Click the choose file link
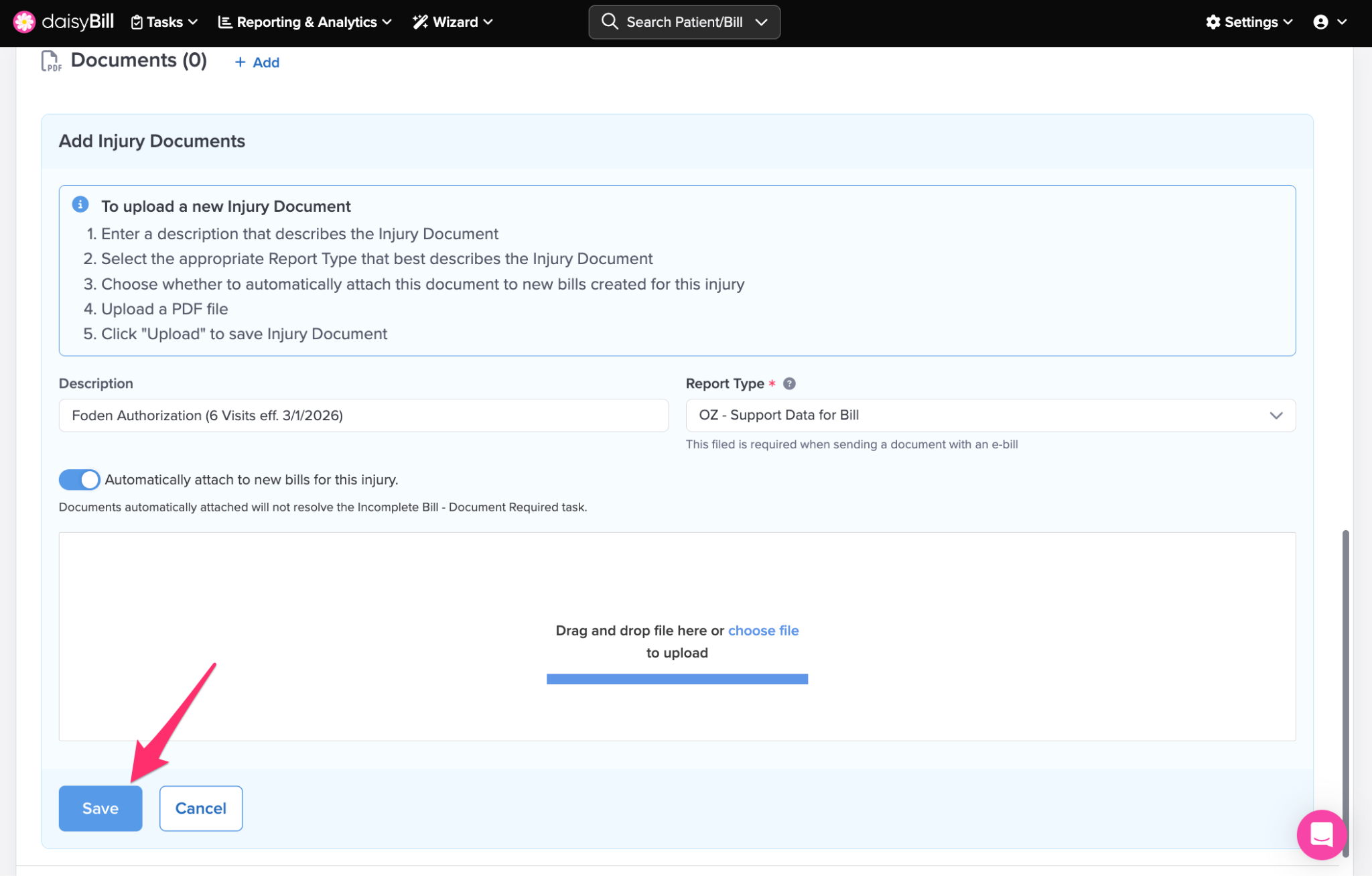Screen dimensions: 1372x876 tap(763, 631)
